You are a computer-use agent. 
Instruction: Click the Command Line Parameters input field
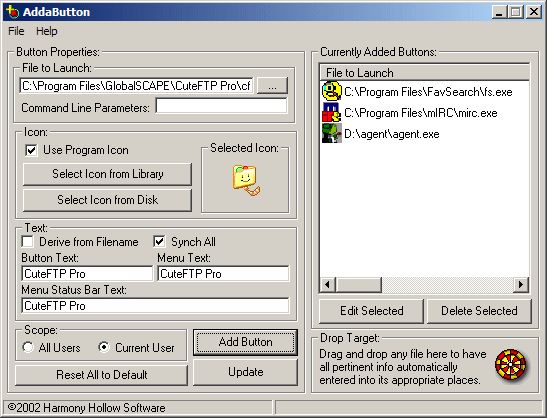(x=222, y=106)
